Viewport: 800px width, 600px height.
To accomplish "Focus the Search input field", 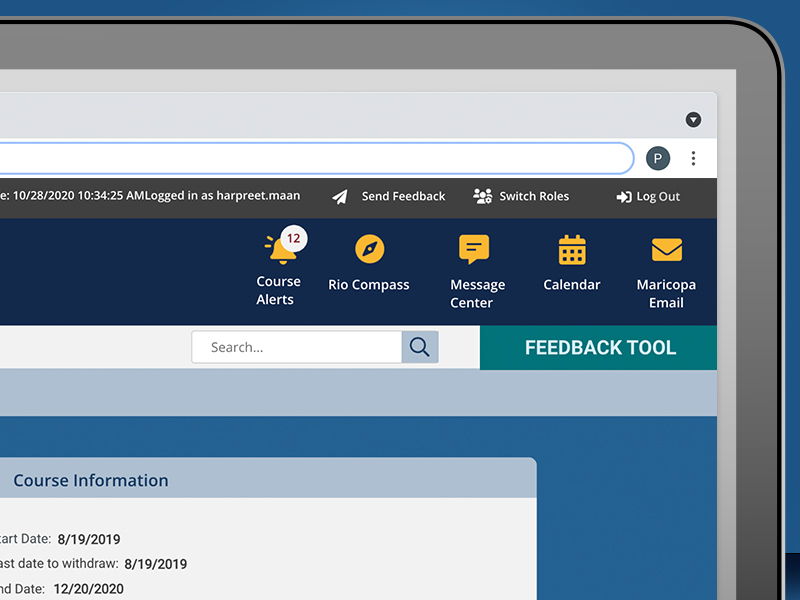I will [297, 347].
